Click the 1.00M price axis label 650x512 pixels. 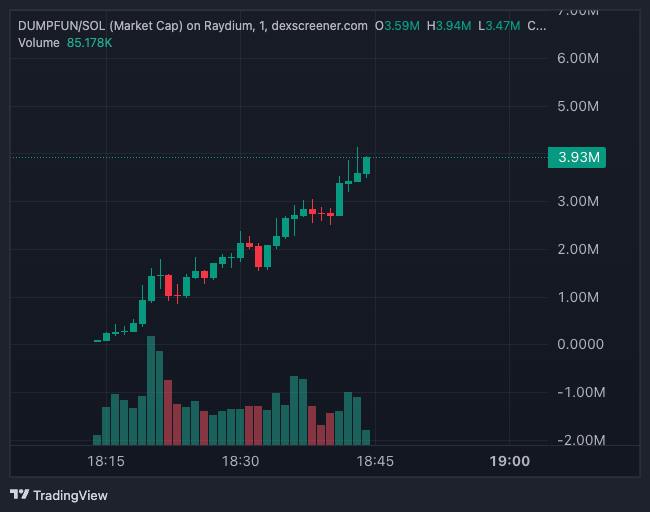point(577,297)
